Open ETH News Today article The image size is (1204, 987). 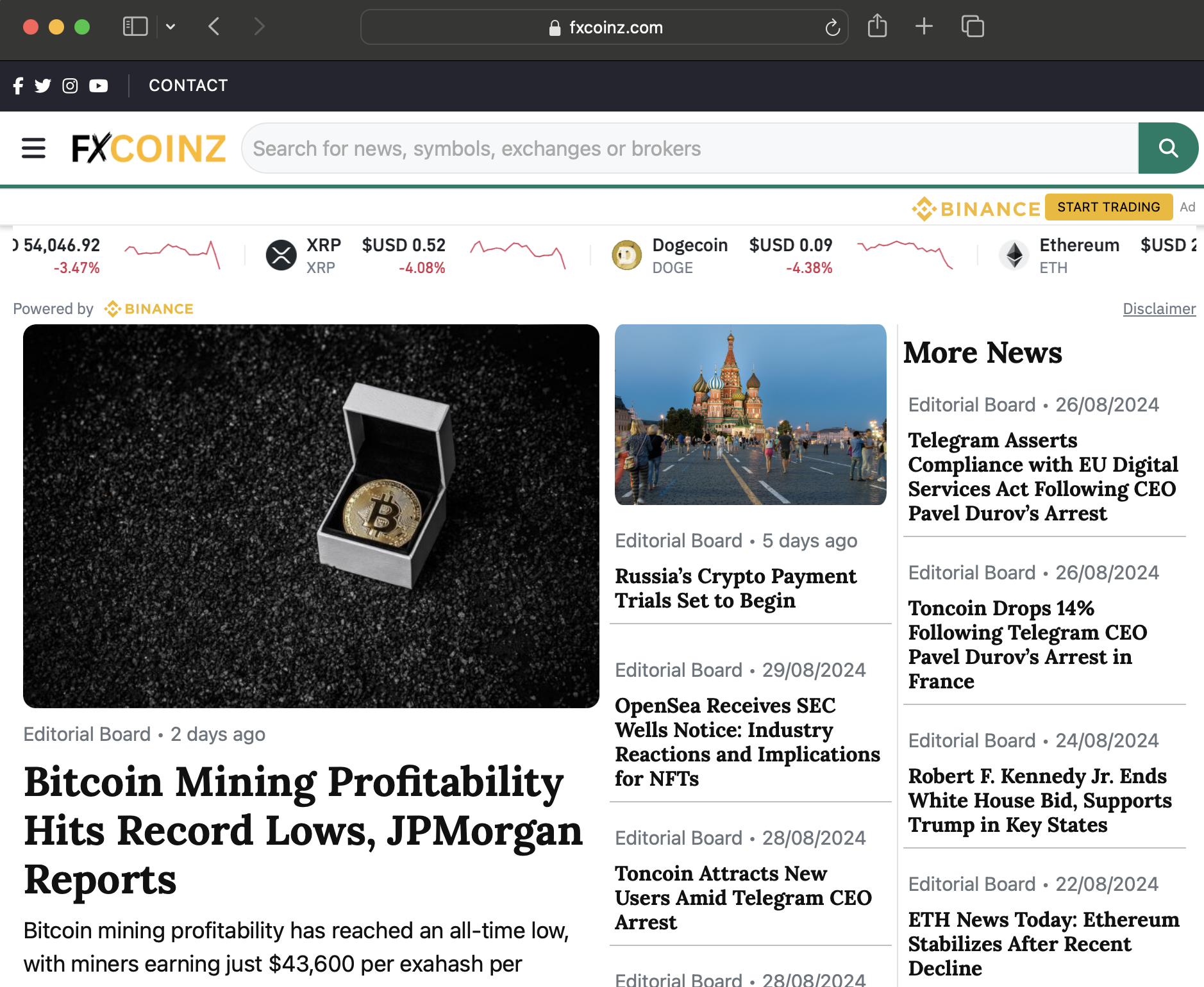coord(1044,943)
